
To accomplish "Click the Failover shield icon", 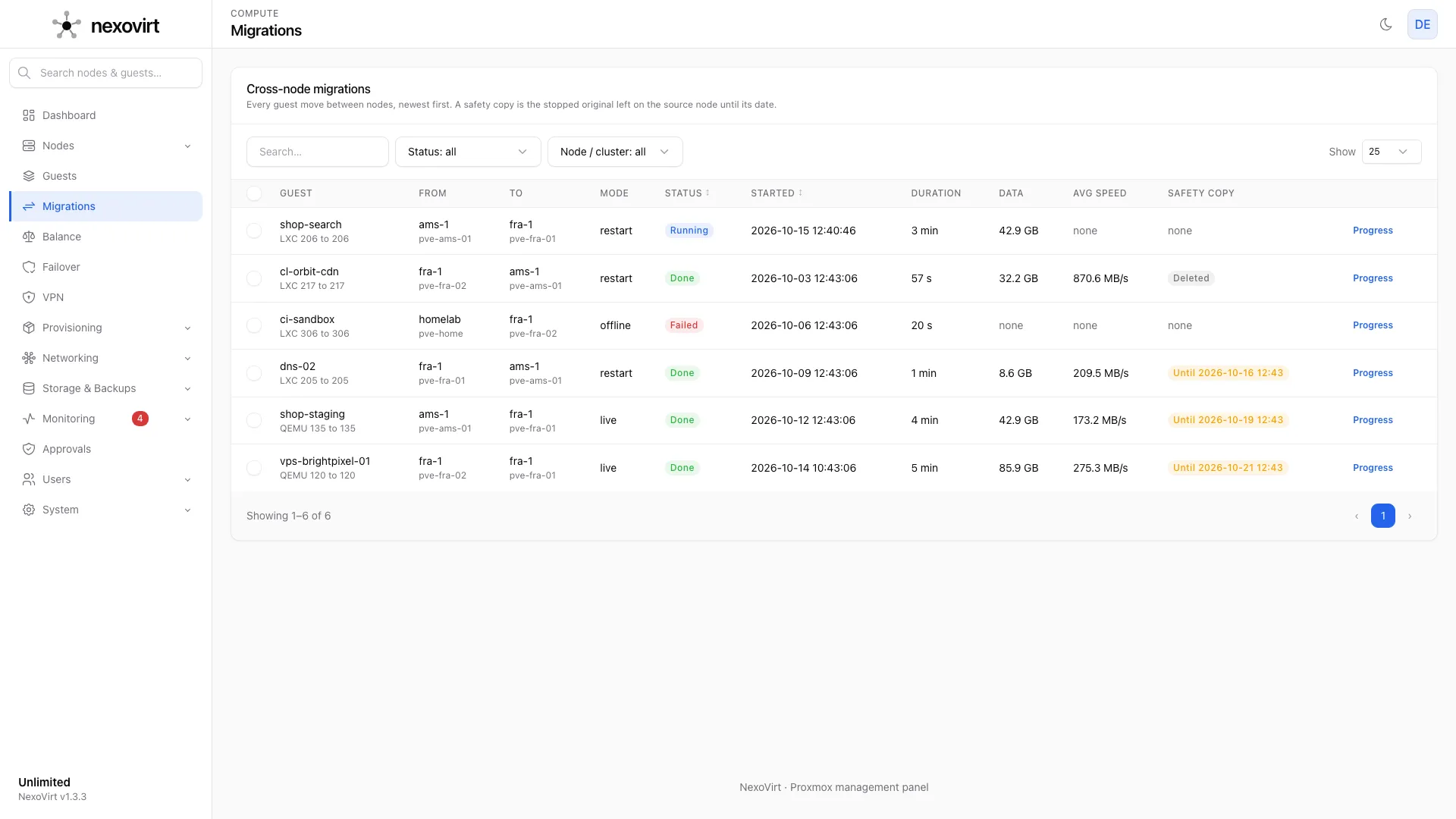I will pyautogui.click(x=29, y=267).
